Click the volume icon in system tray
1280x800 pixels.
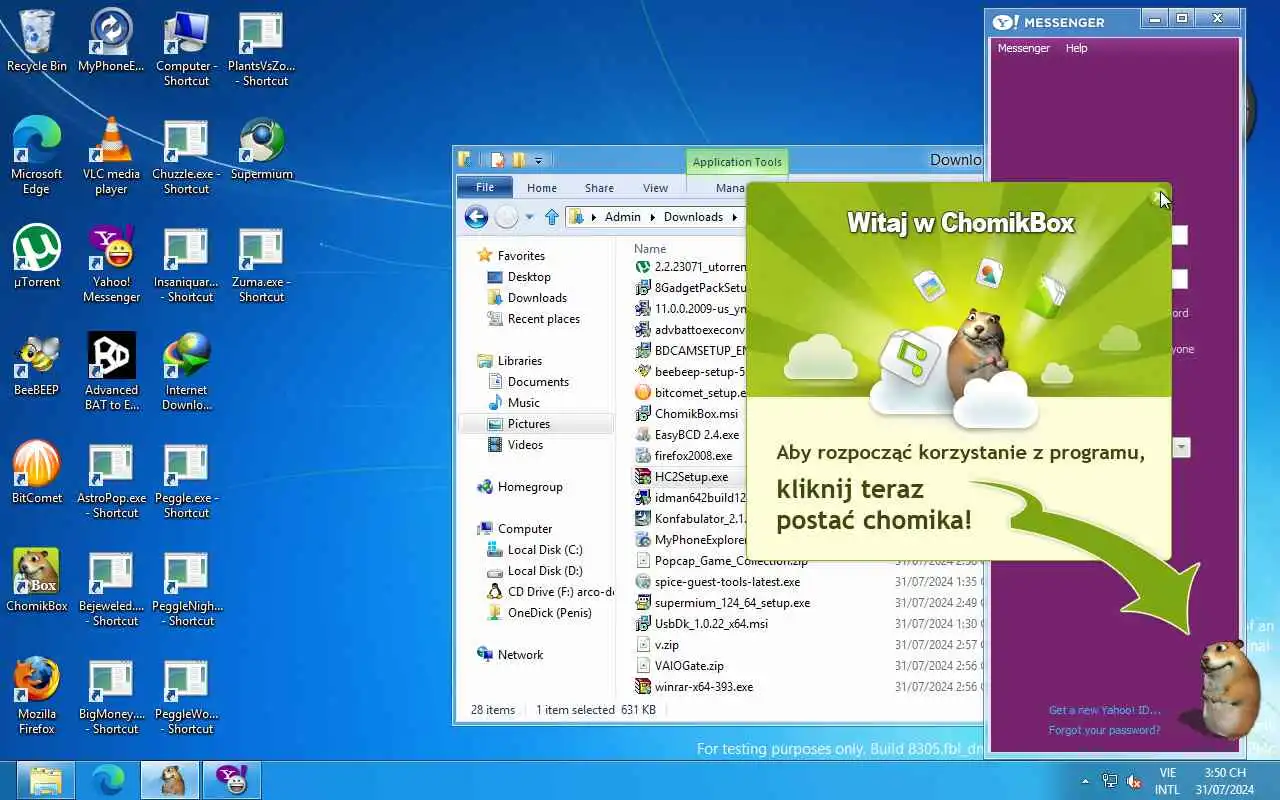pos(1134,781)
